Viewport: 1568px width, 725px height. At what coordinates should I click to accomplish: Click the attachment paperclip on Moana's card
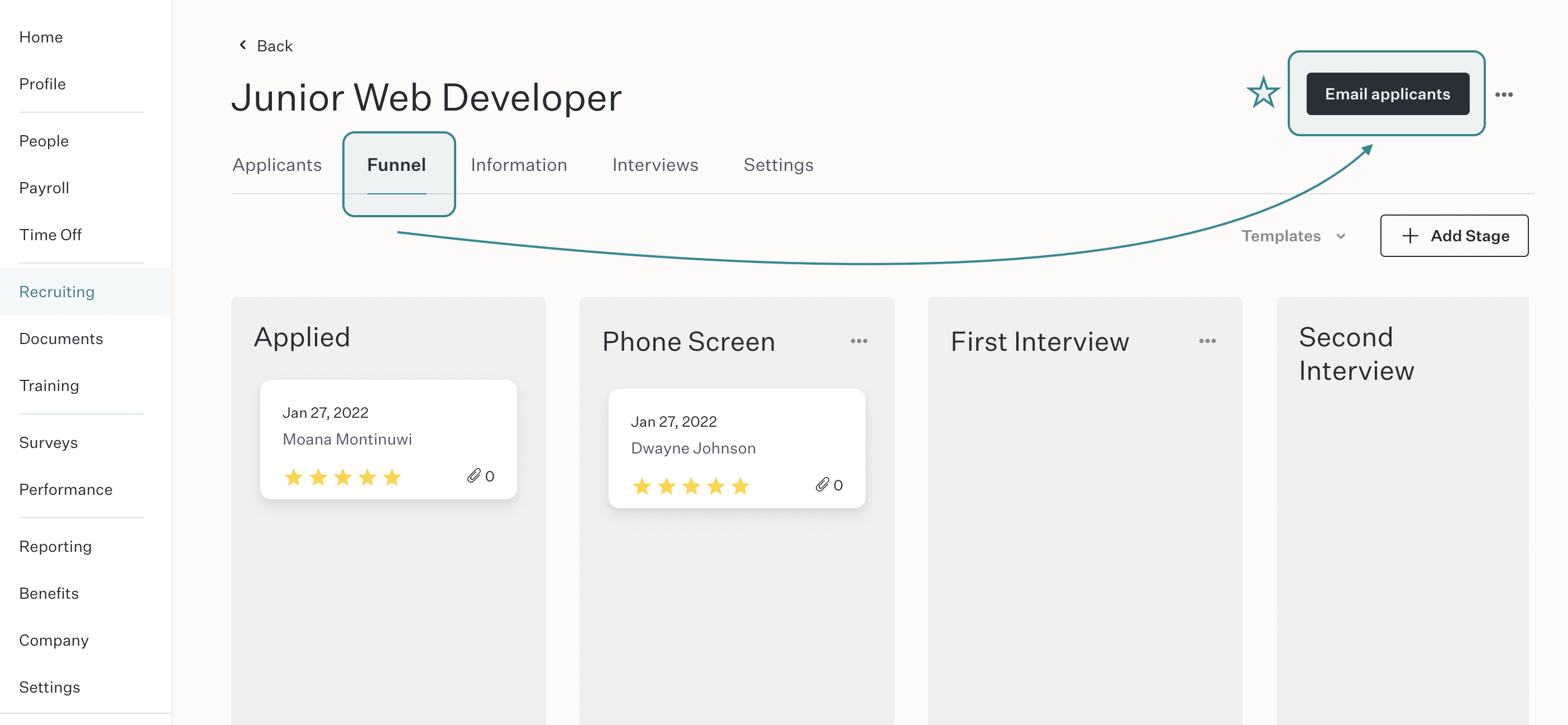[474, 475]
